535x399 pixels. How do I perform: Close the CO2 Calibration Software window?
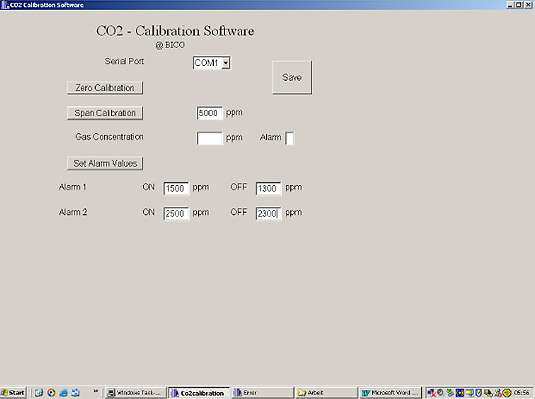point(527,5)
